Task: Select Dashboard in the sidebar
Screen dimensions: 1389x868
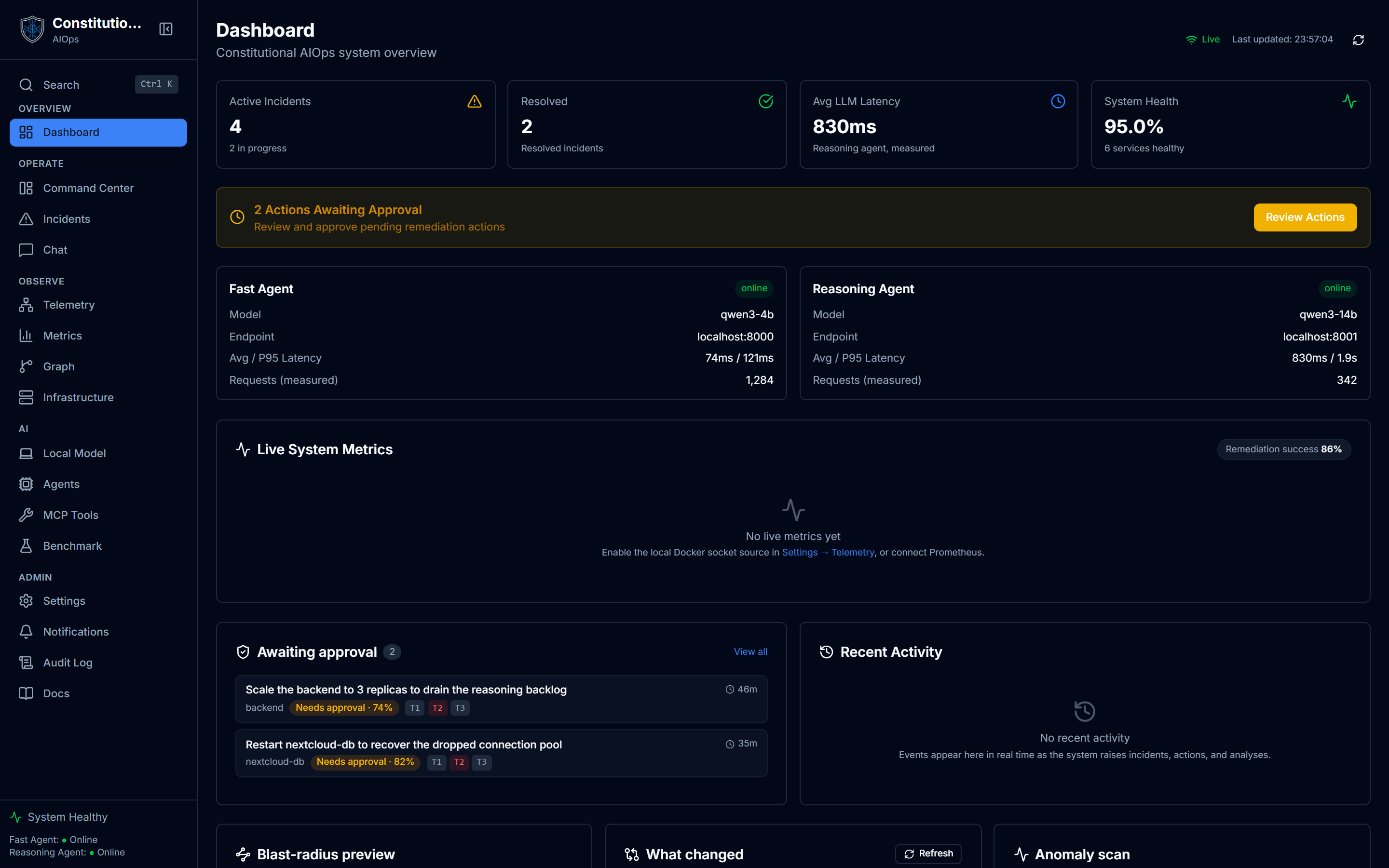Action: pyautogui.click(x=98, y=133)
